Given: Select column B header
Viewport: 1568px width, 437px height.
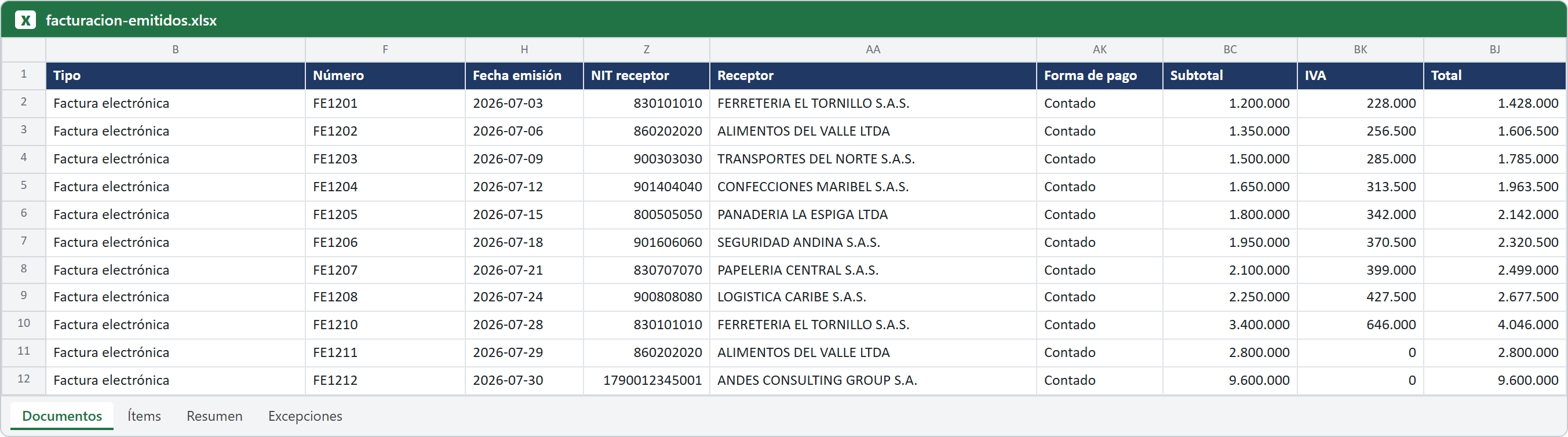Looking at the screenshot, I should point(176,49).
